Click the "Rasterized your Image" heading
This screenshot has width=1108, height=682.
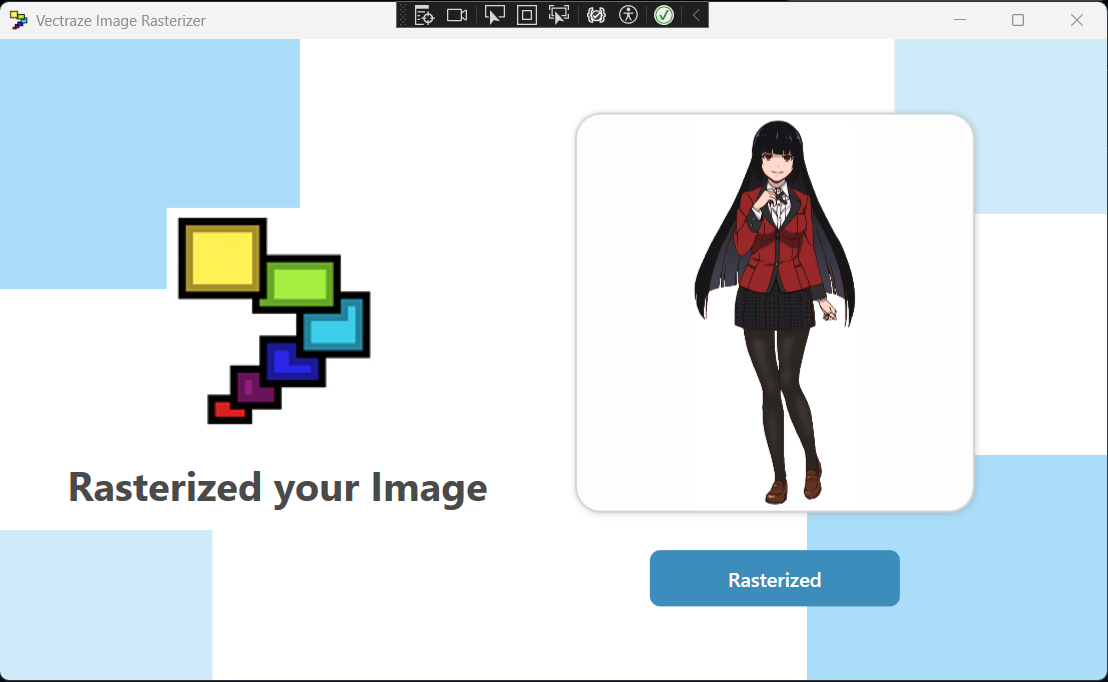(x=278, y=489)
